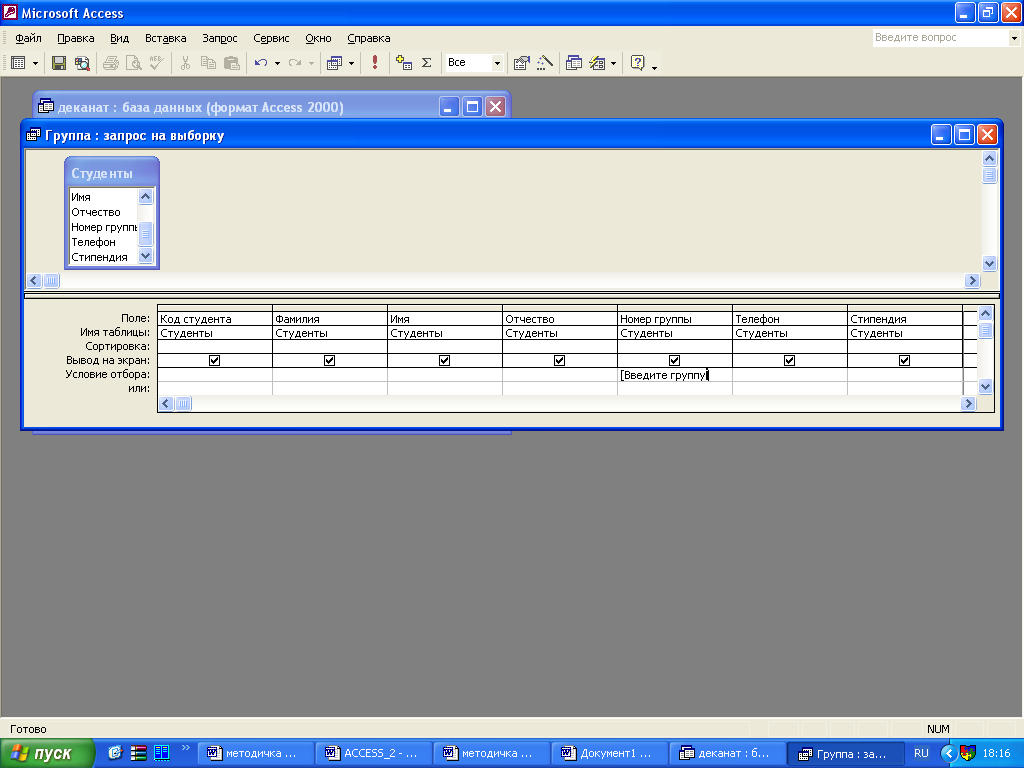Screen dimensions: 1024x768
Task: Open the Справка menu
Action: (x=368, y=38)
